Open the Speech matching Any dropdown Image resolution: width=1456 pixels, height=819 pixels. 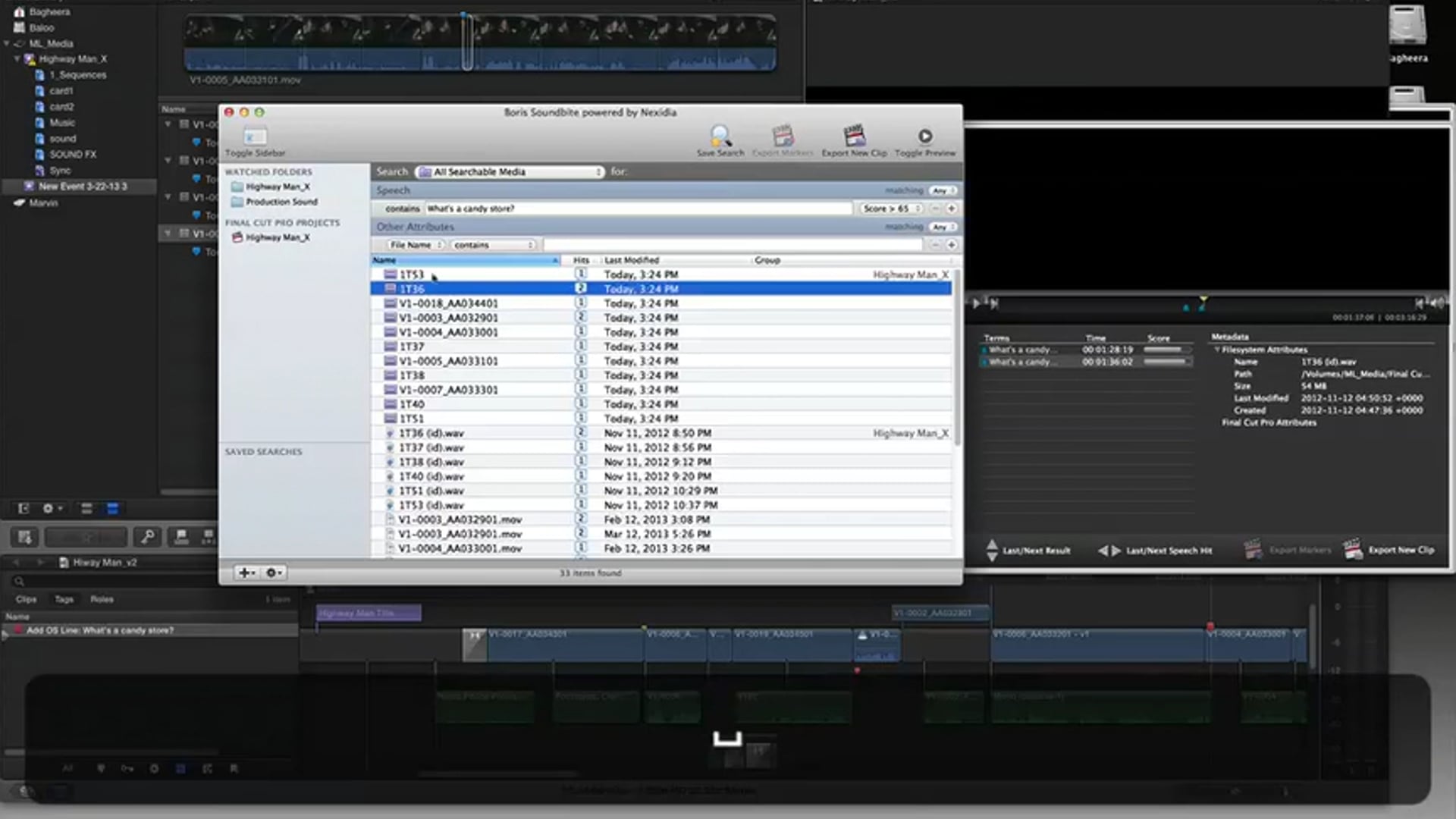point(943,190)
